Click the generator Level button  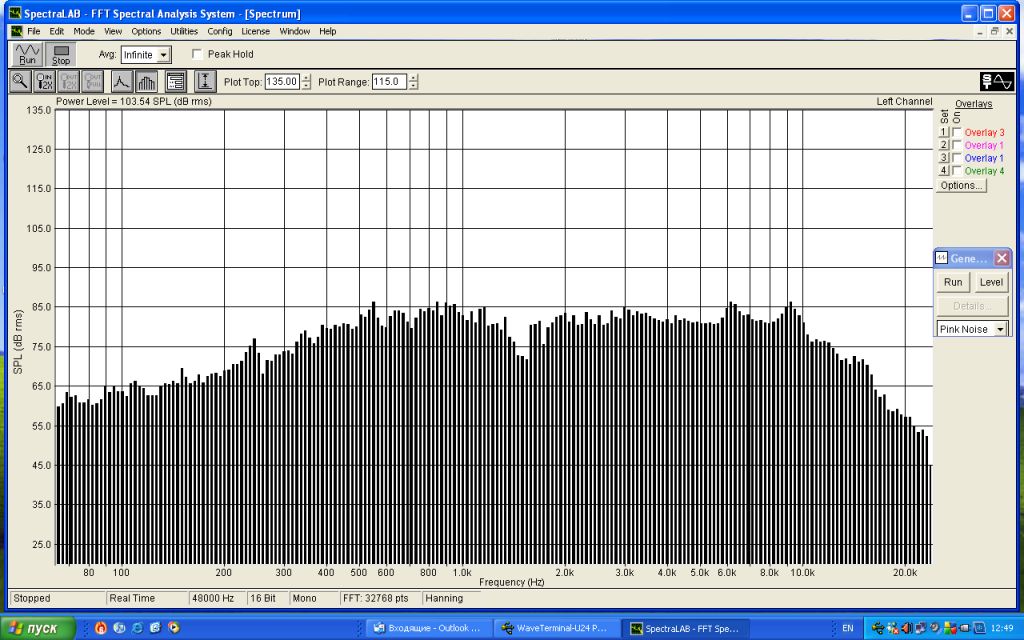pyautogui.click(x=990, y=282)
